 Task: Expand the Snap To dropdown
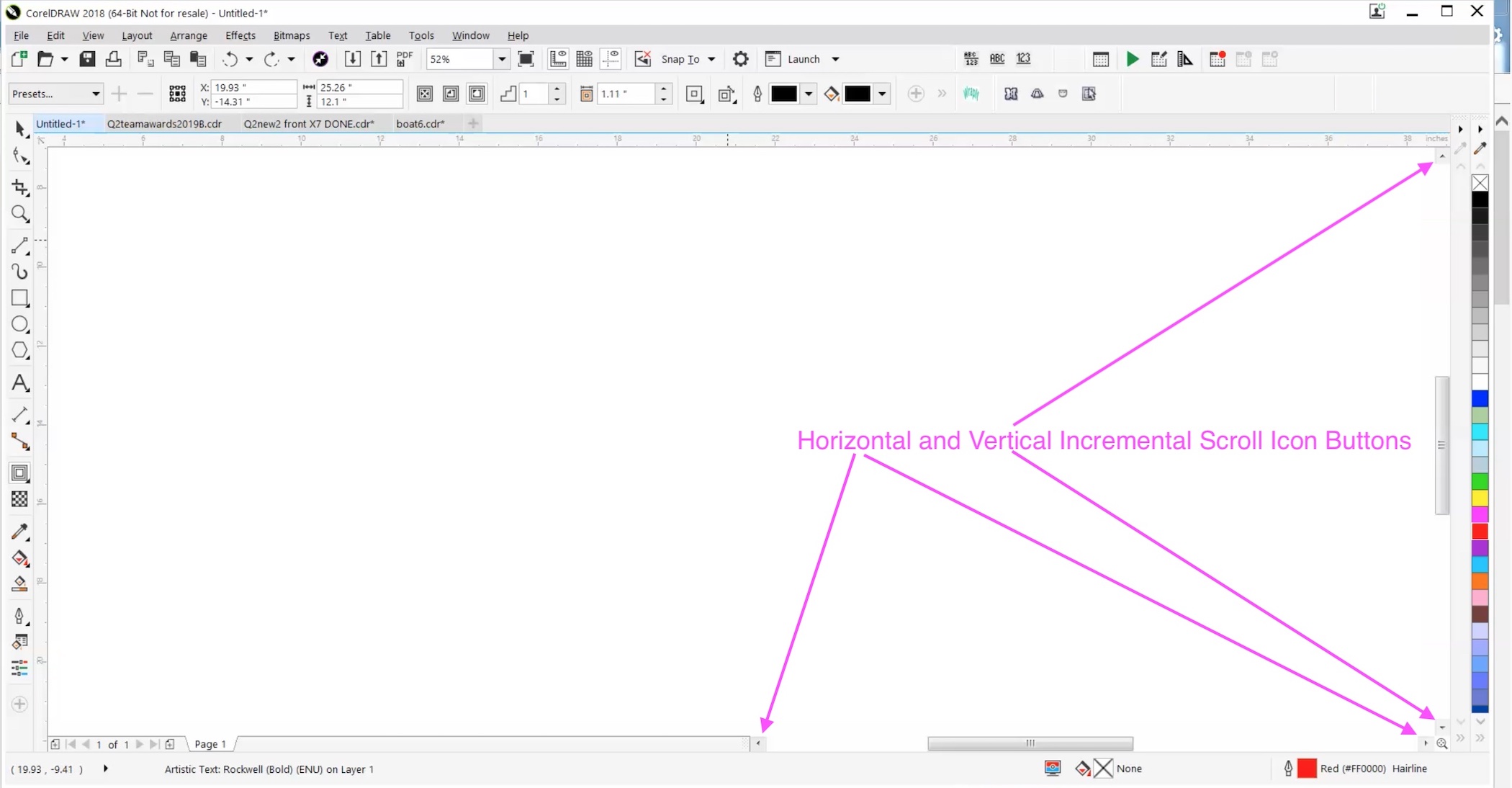(711, 59)
